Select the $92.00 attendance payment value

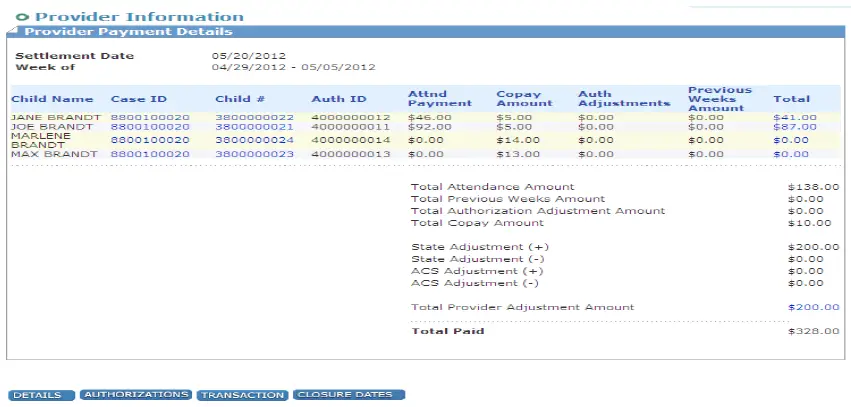[430, 127]
